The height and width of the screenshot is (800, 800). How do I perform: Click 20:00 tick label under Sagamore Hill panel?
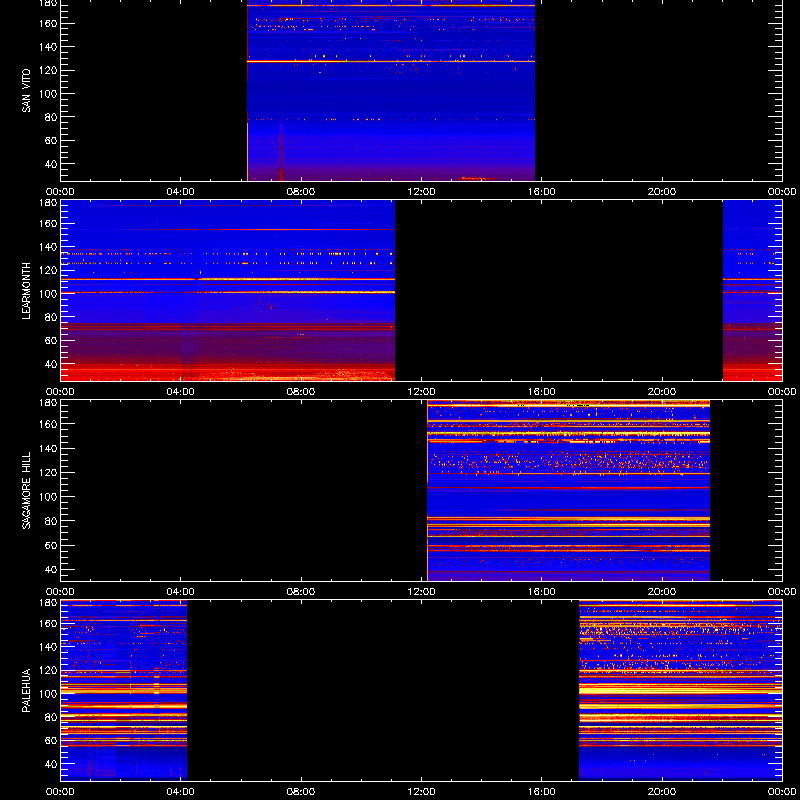click(662, 592)
